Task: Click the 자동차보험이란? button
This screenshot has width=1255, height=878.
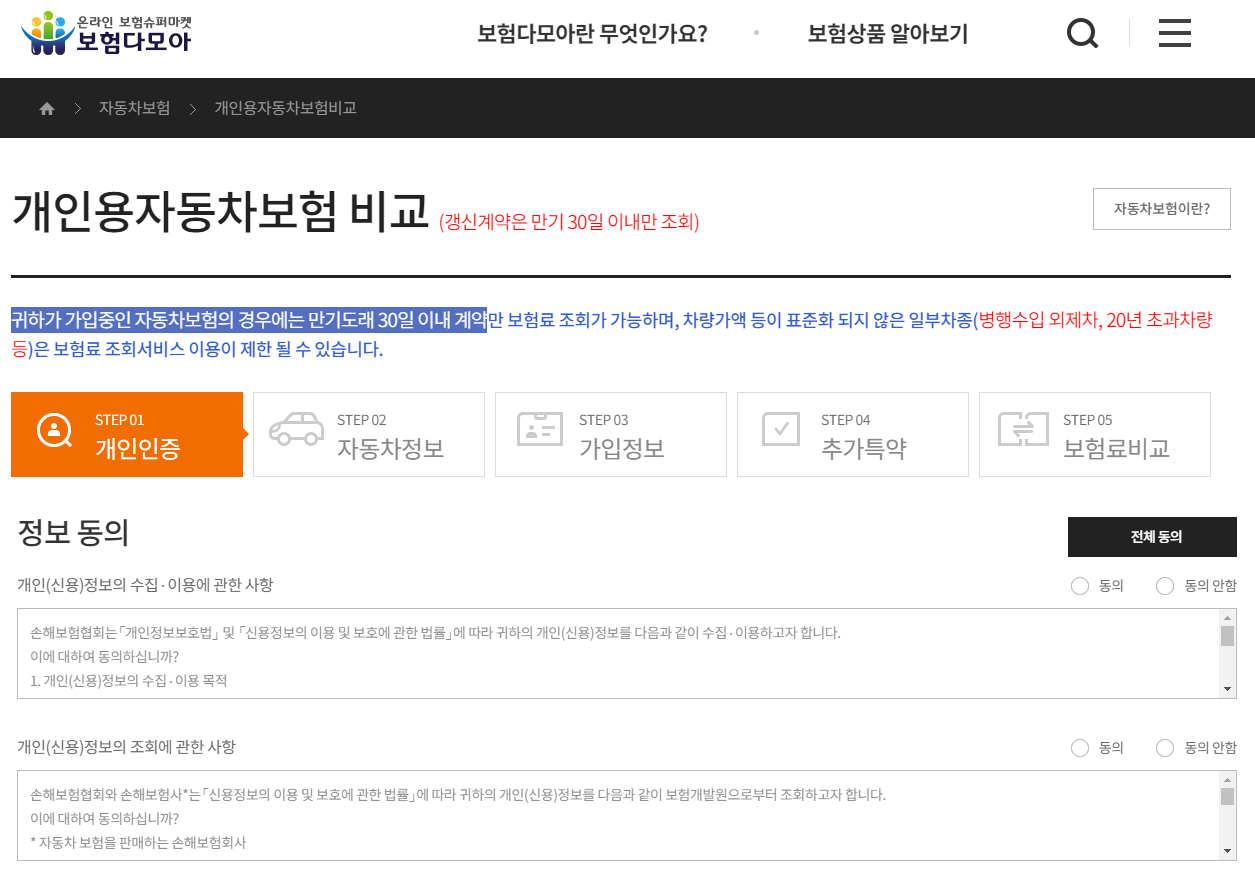Action: click(1161, 208)
